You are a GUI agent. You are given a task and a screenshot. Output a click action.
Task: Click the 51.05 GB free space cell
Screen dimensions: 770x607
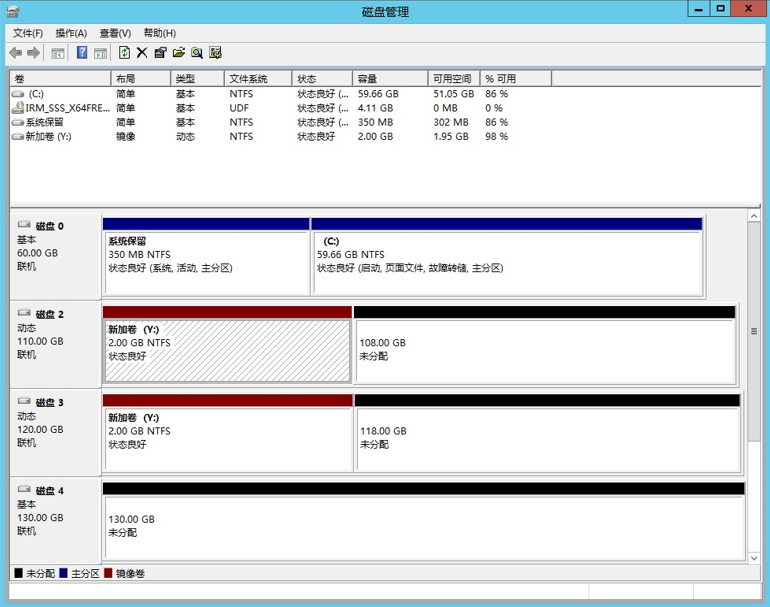tap(453, 94)
